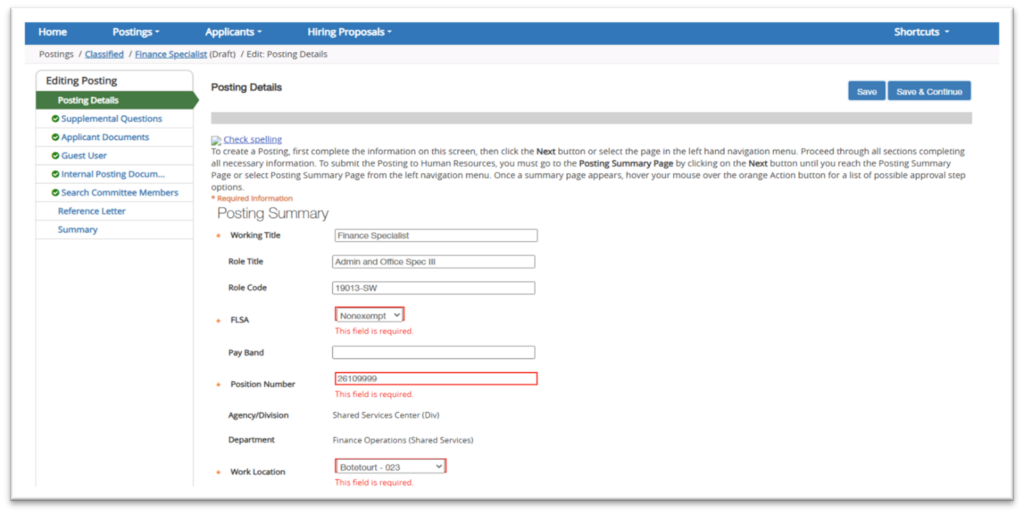Viewport: 1024px width, 514px height.
Task: Click Finance Specialist breadcrumb link
Action: pyautogui.click(x=171, y=54)
